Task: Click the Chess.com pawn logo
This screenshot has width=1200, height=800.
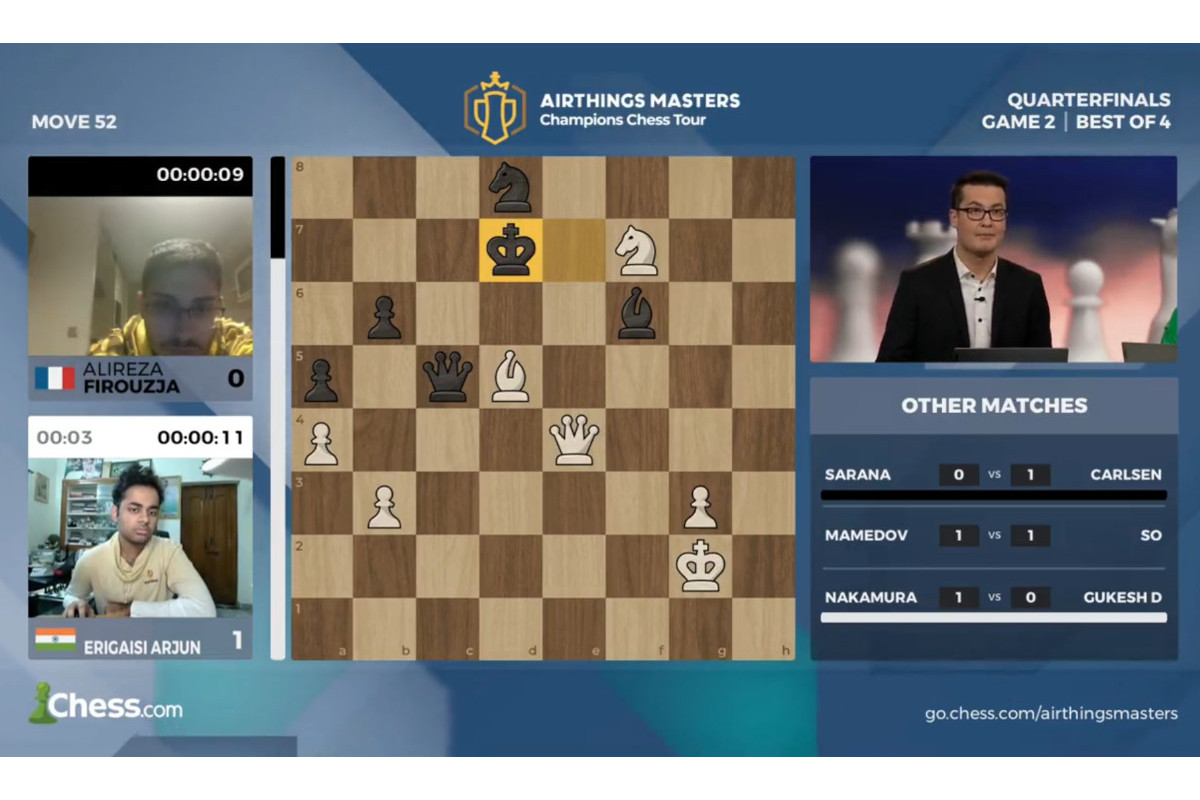Action: tap(41, 703)
